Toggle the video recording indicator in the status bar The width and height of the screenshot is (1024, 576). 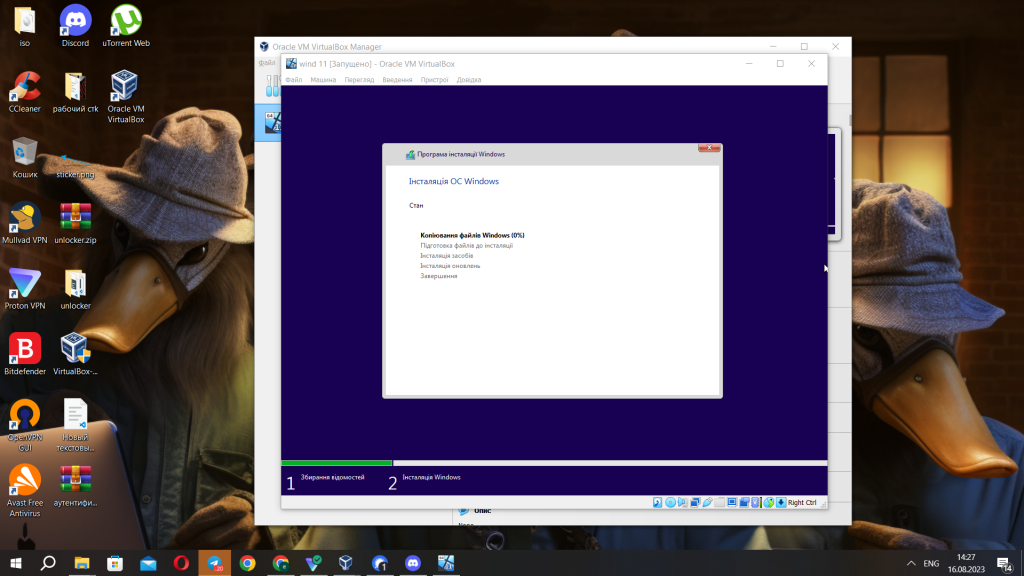pyautogui.click(x=744, y=502)
